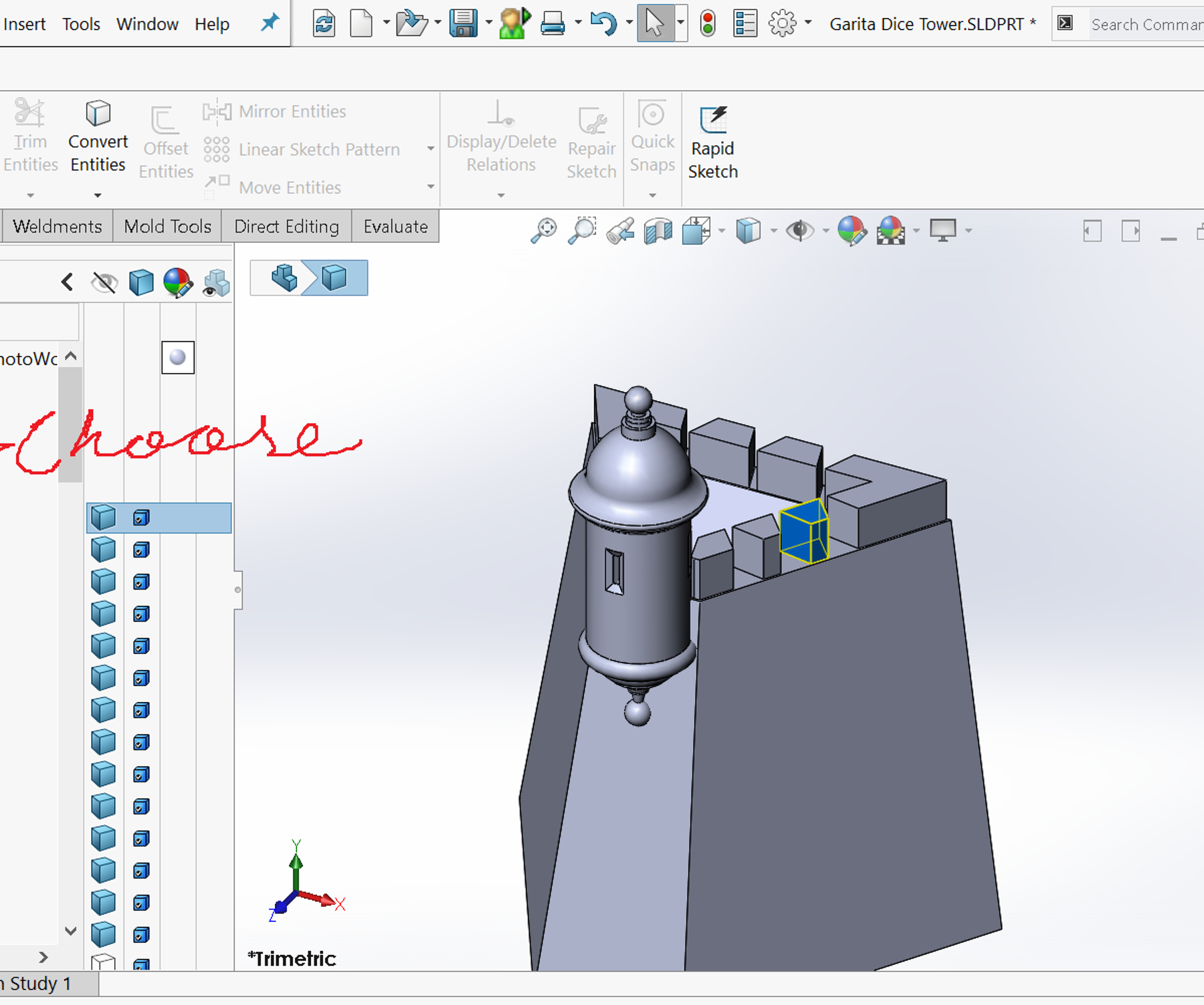Expand the Options gear dropdown arrow
This screenshot has width=1204, height=1005.
pos(808,23)
